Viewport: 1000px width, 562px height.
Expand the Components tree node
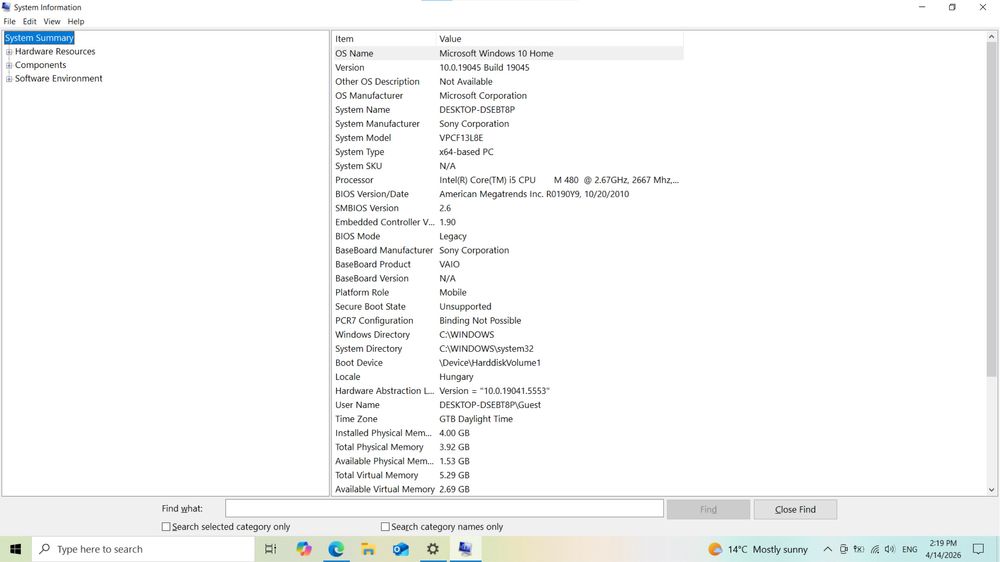coord(9,65)
